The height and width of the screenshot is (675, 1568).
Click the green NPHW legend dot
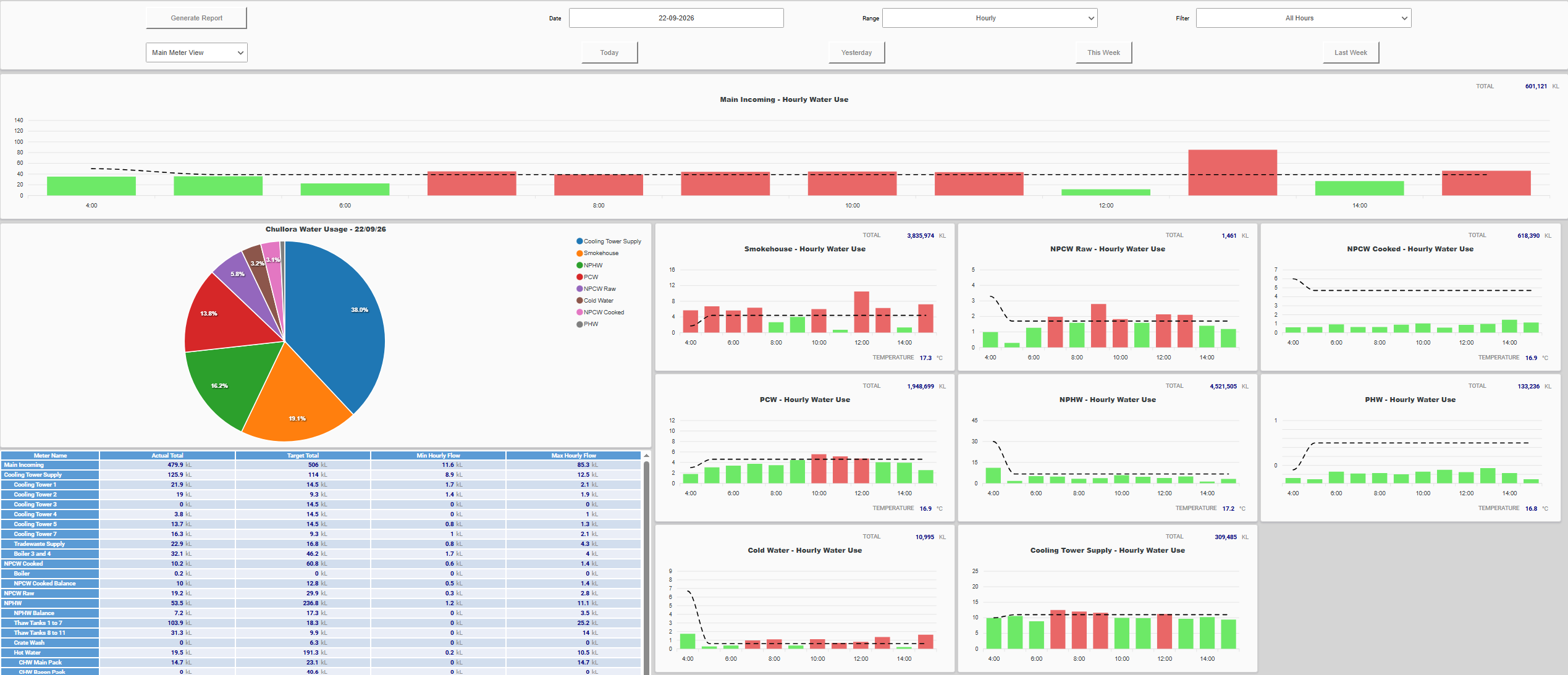[580, 265]
